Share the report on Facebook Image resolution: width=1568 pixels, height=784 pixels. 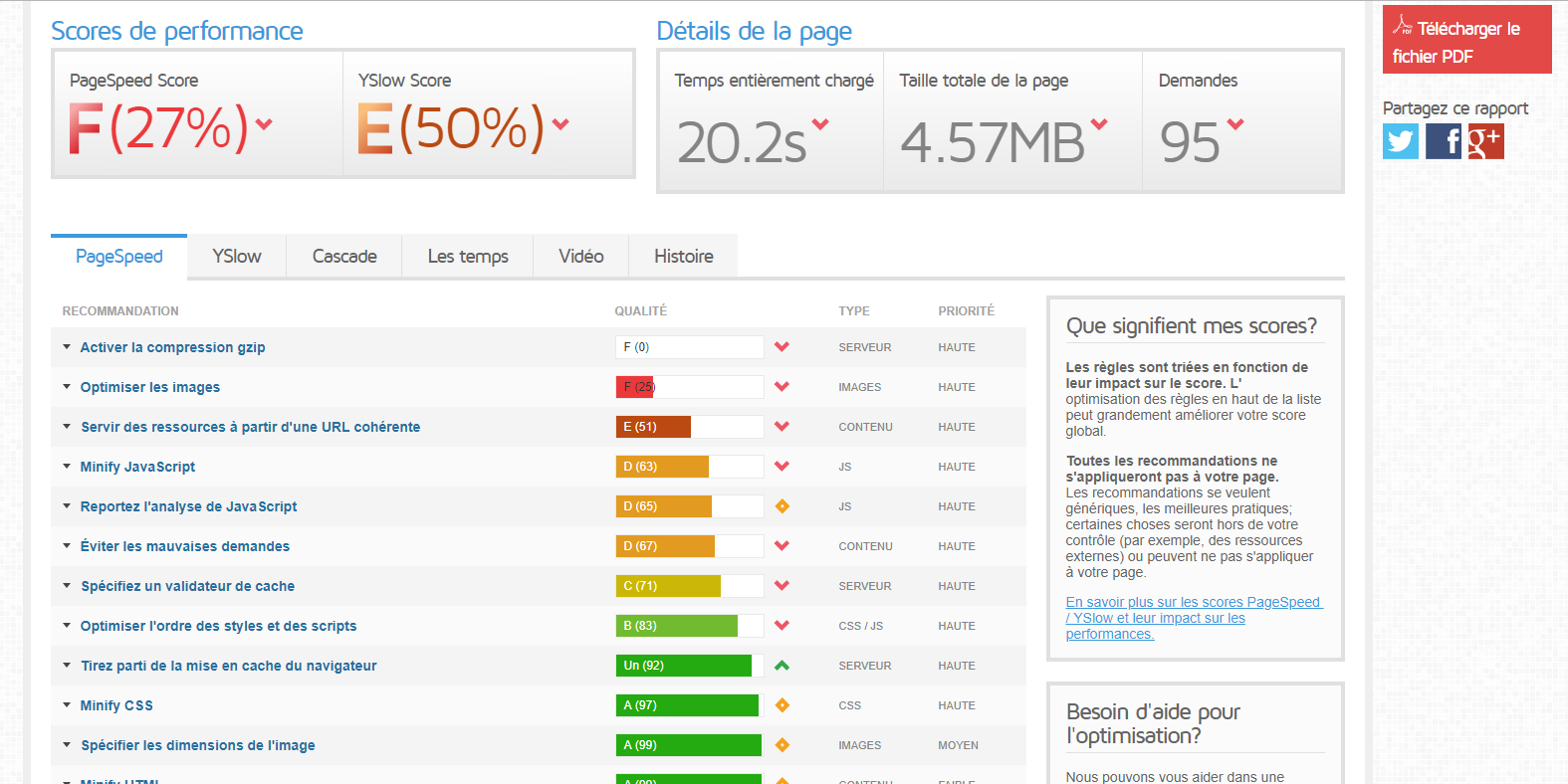tap(1444, 141)
